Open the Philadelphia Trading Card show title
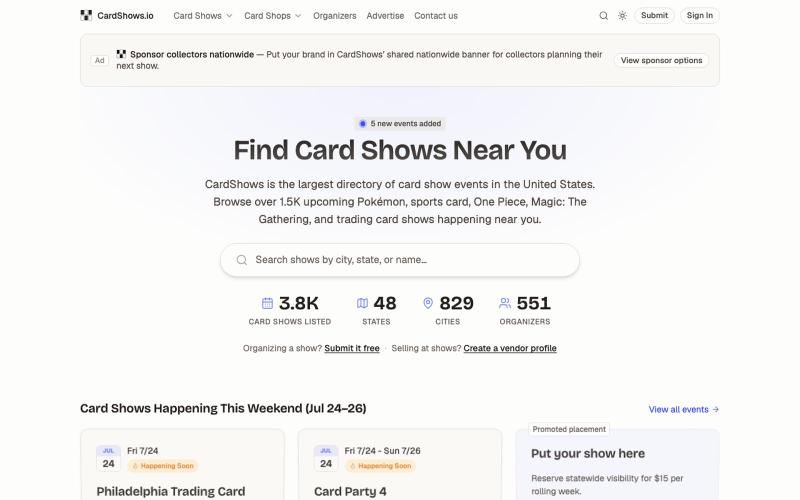Image resolution: width=800 pixels, height=500 pixels. (x=171, y=491)
